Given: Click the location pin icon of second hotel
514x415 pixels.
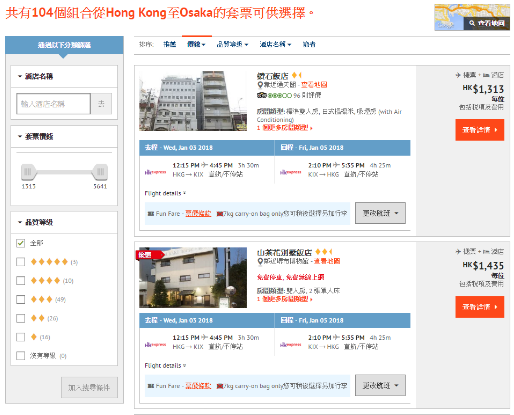Looking at the screenshot, I should 260,262.
